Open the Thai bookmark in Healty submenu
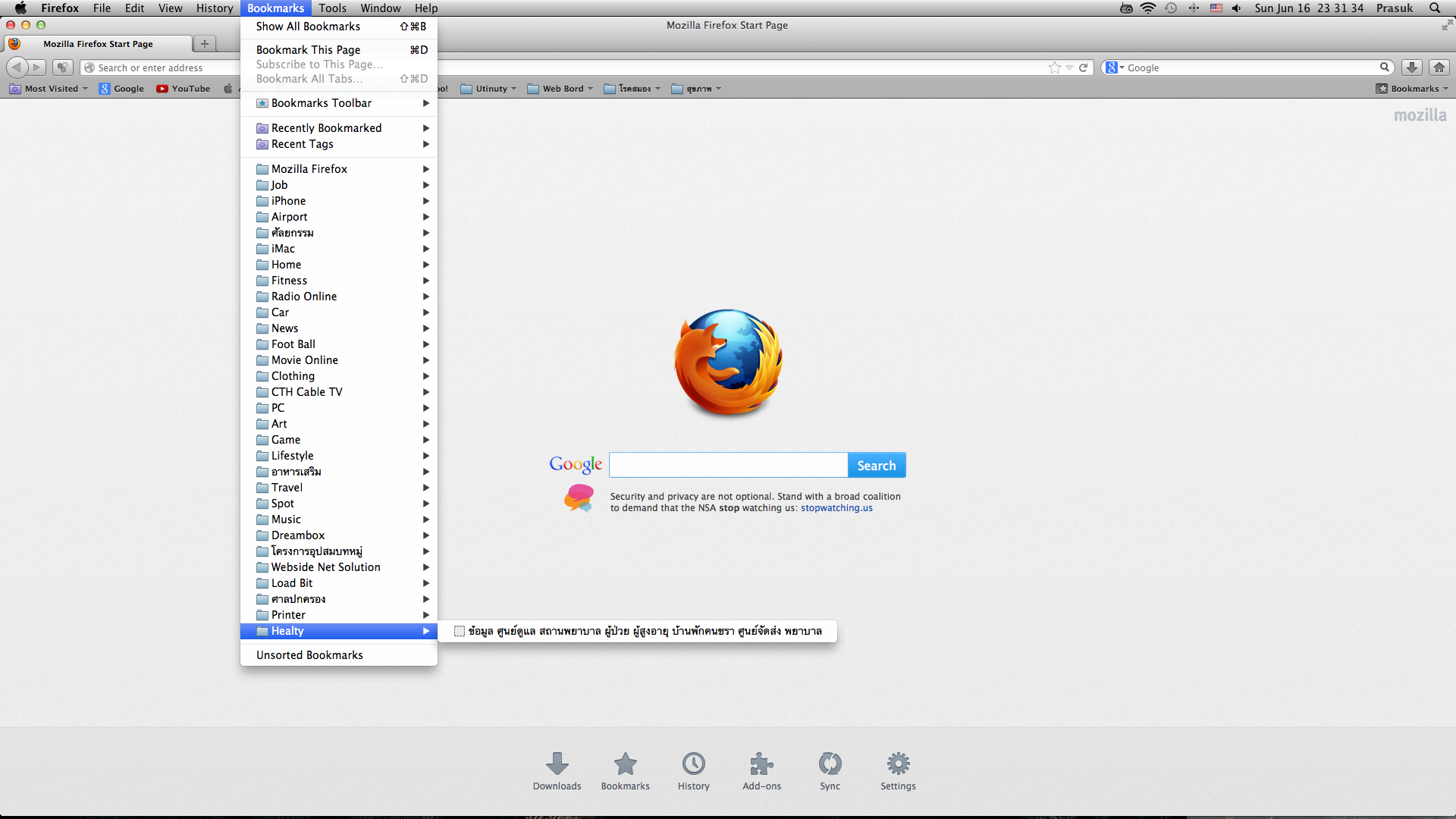1456x819 pixels. 638,631
